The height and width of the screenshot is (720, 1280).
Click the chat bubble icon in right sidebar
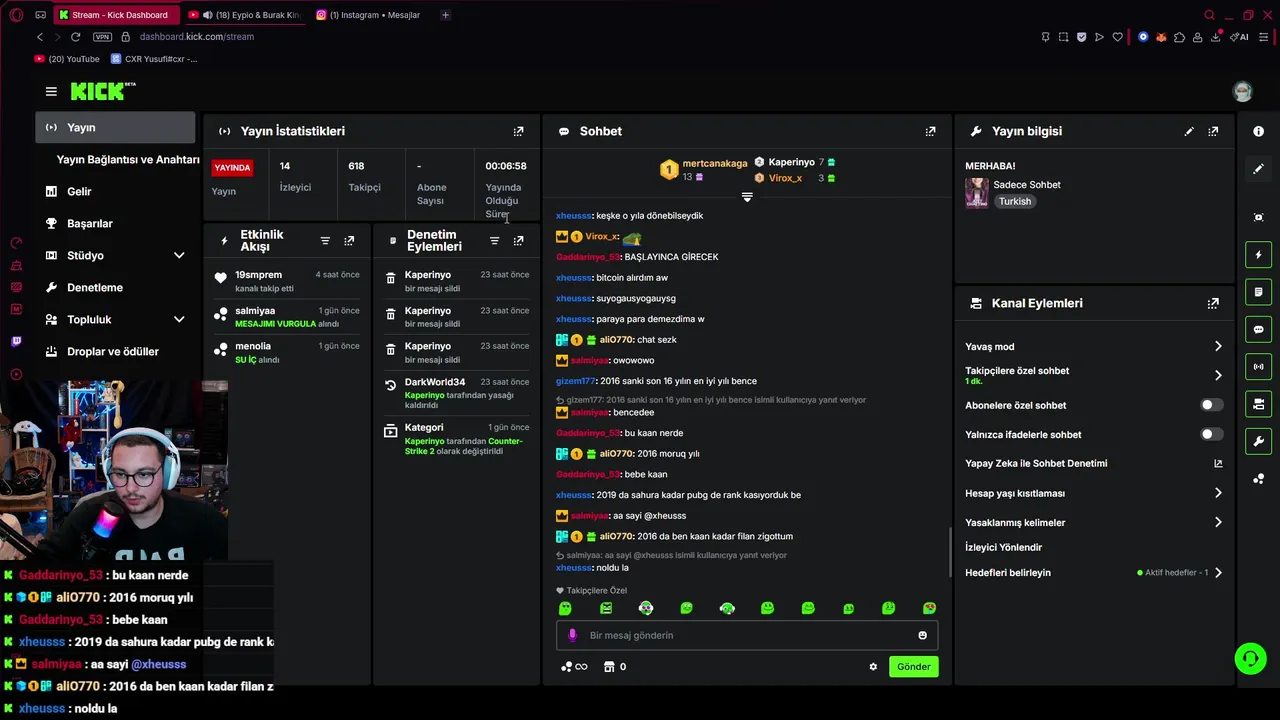[x=1258, y=329]
